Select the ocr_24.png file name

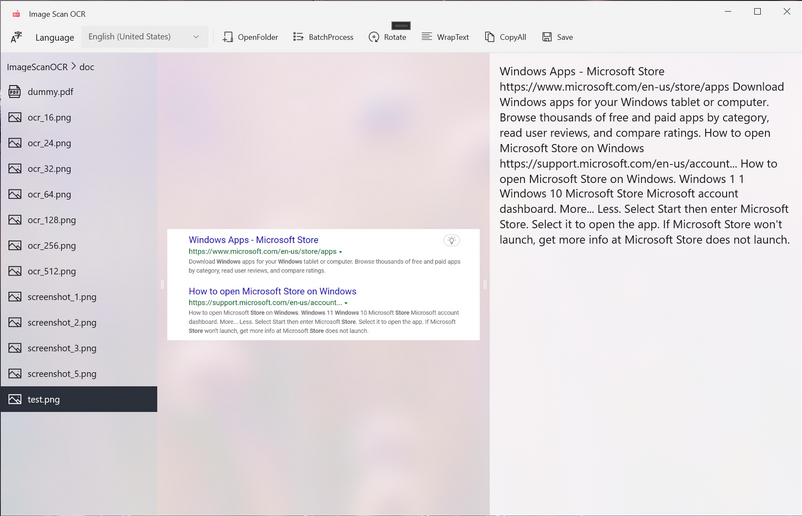pyautogui.click(x=49, y=143)
